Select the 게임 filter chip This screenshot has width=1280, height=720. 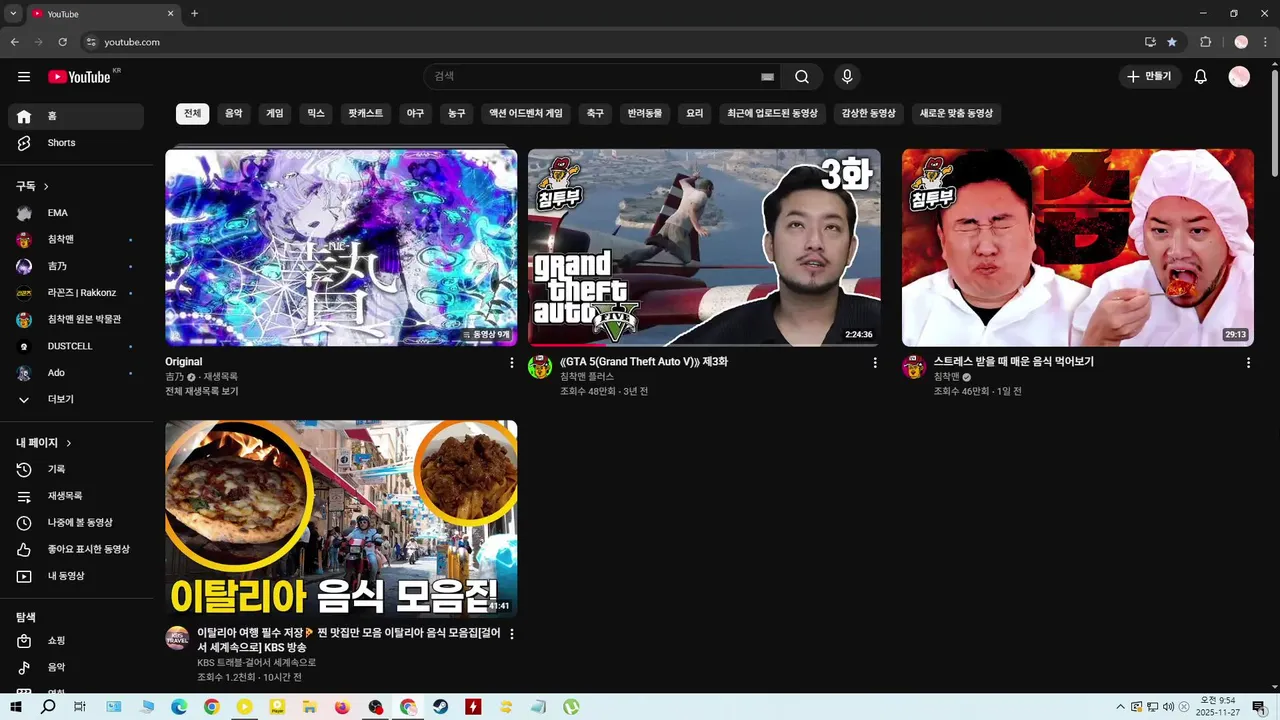[x=275, y=114]
